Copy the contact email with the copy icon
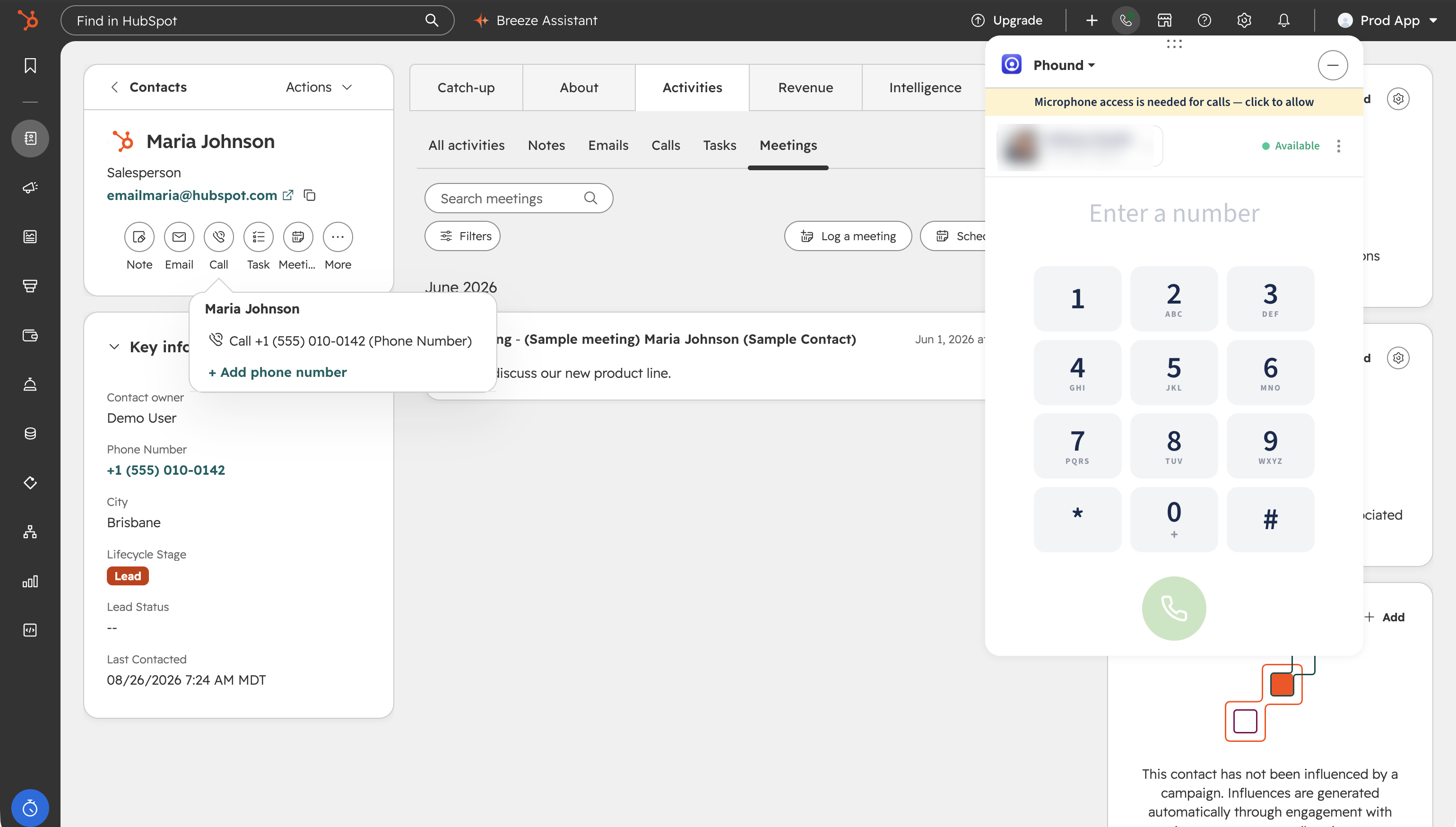The height and width of the screenshot is (827, 1456). [x=310, y=195]
